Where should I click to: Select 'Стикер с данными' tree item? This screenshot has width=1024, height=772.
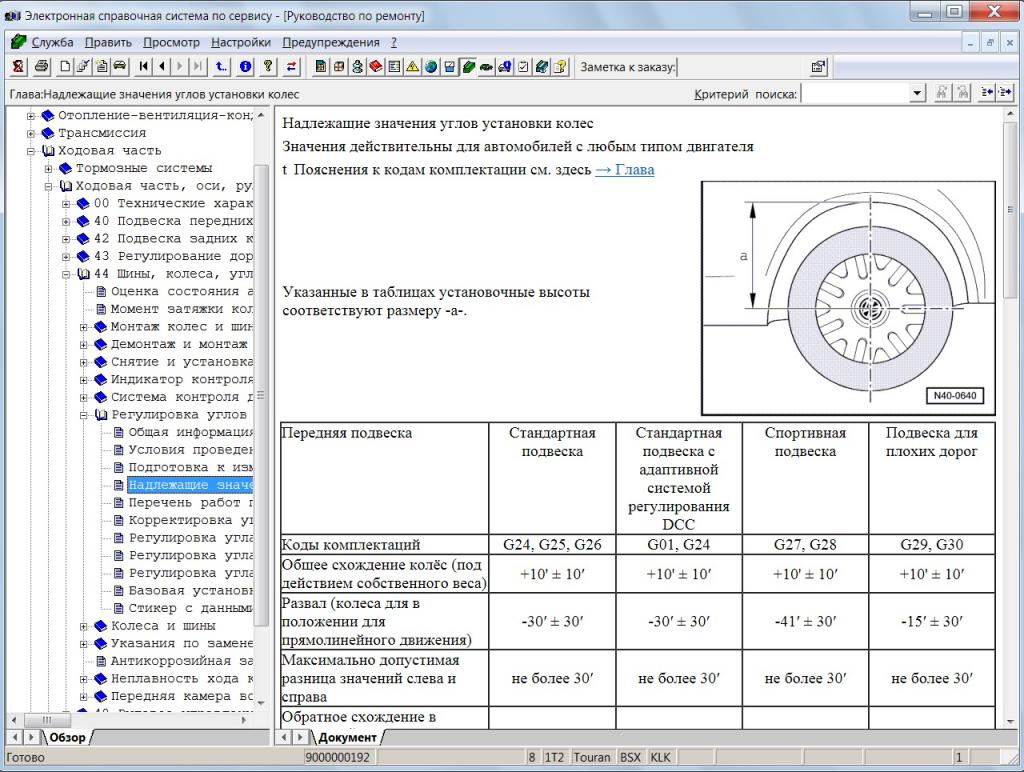click(191, 609)
